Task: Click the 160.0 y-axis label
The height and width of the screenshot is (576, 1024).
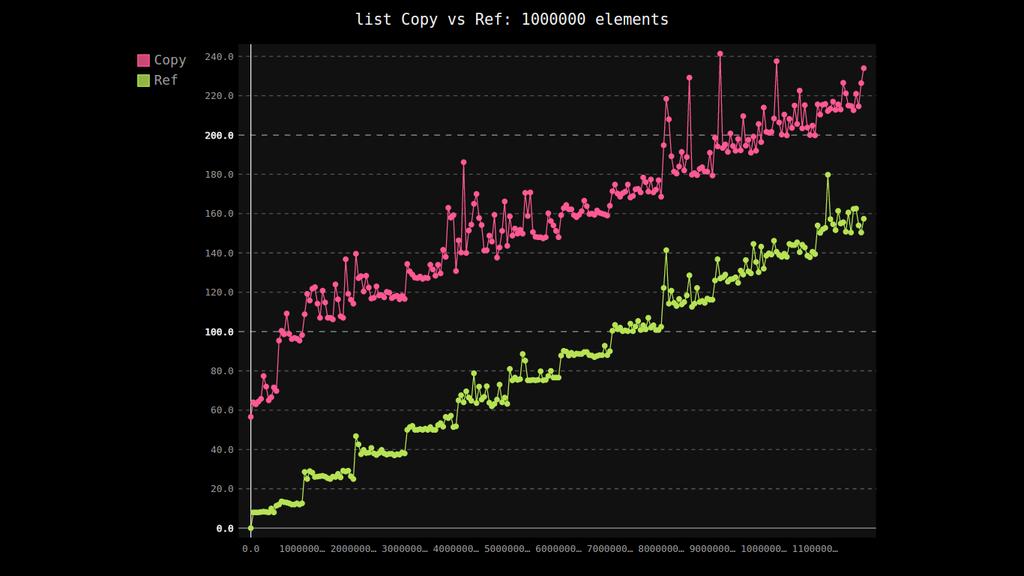Action: point(219,214)
